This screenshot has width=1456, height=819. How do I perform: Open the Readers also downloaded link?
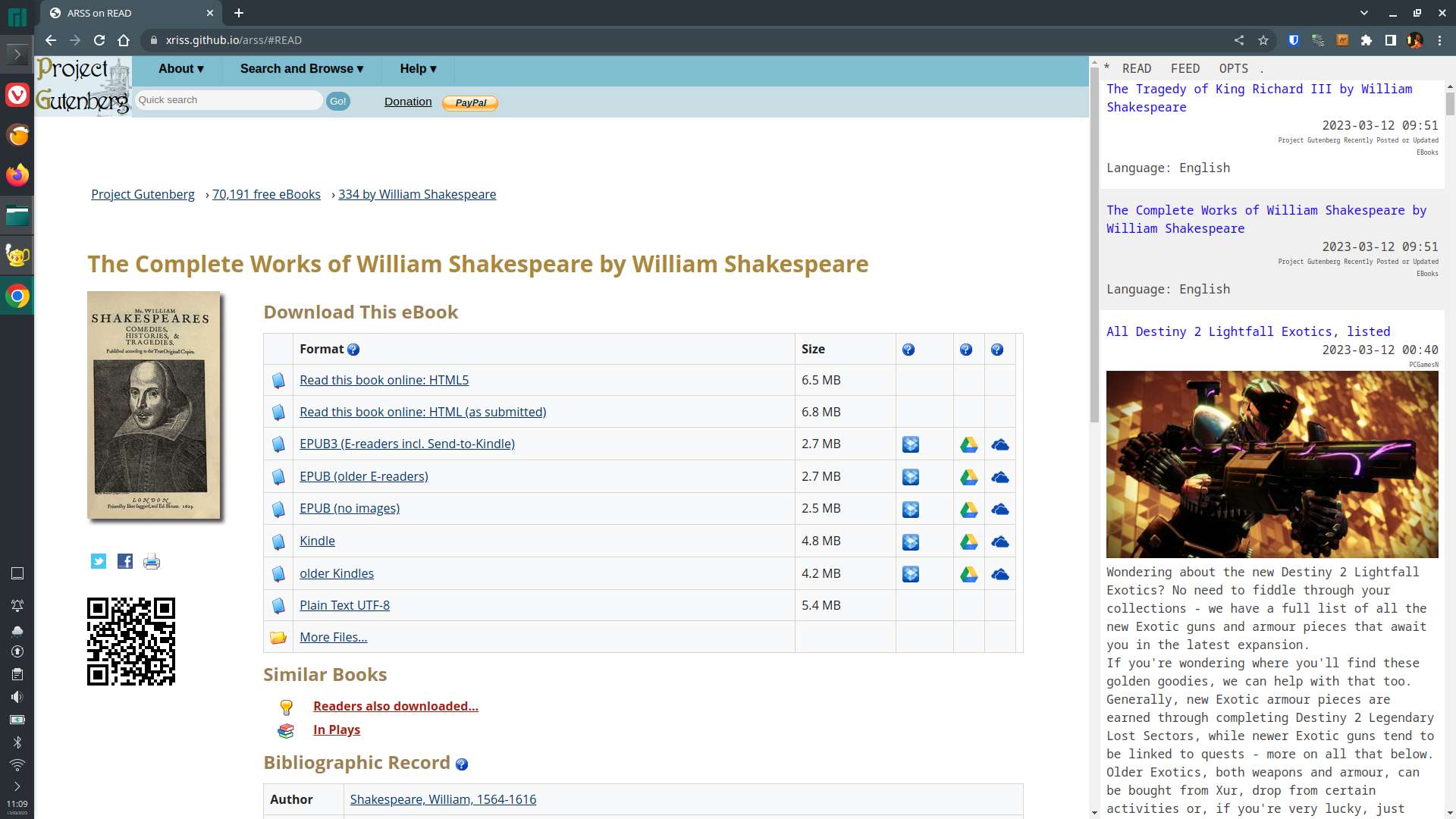396,706
